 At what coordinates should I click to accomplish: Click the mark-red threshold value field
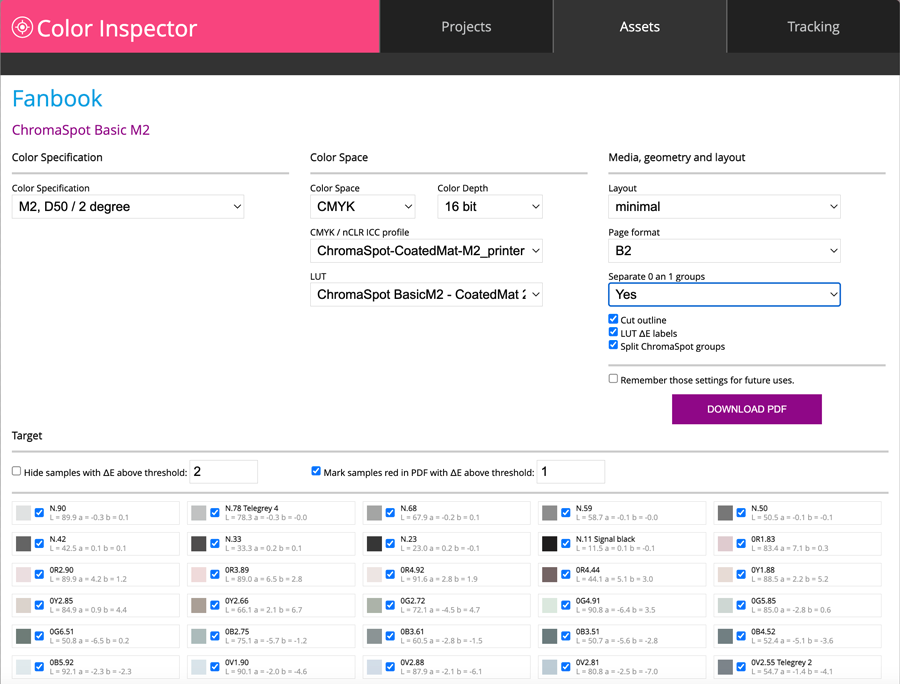point(571,472)
